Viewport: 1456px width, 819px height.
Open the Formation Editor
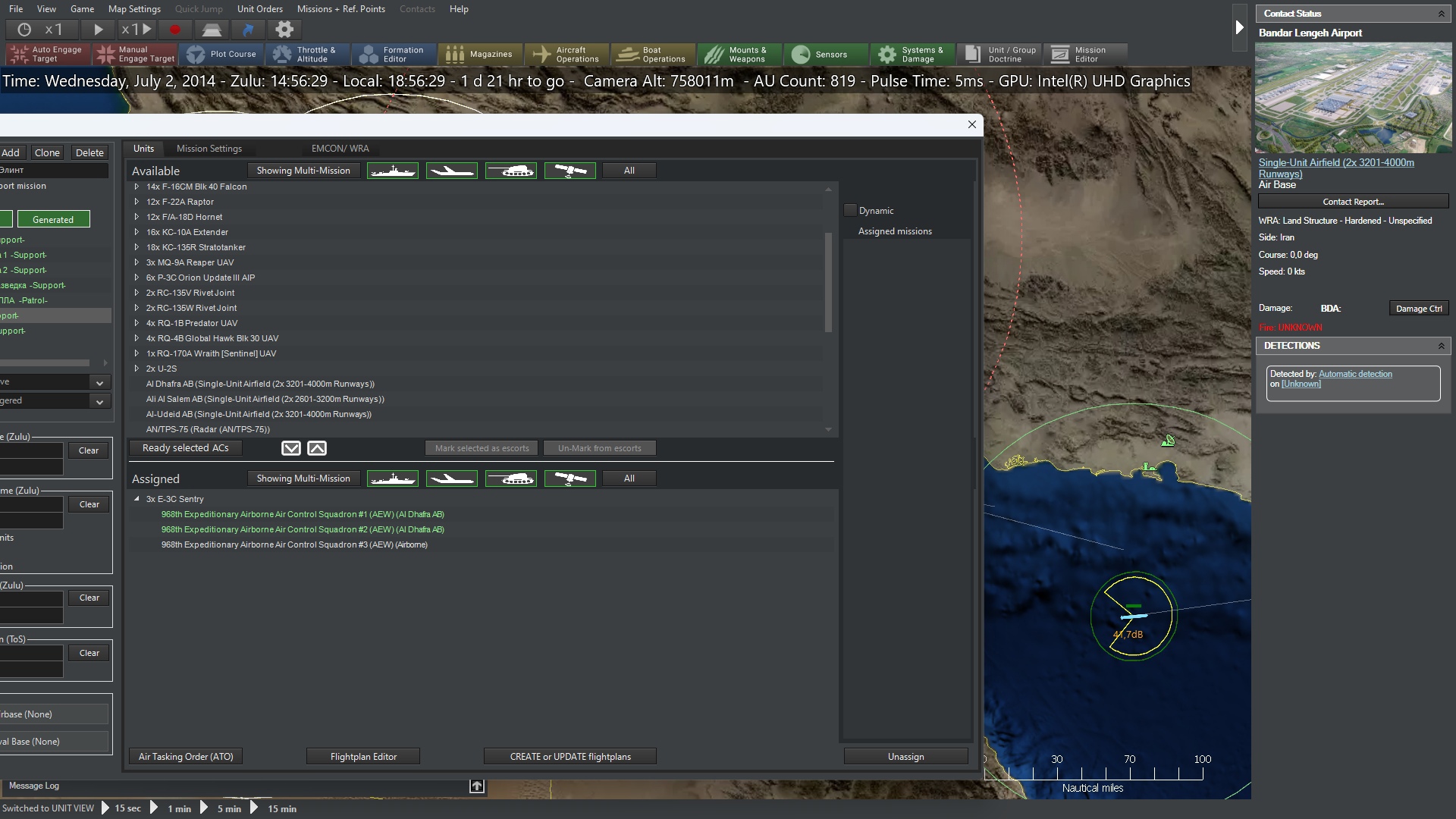[x=394, y=54]
